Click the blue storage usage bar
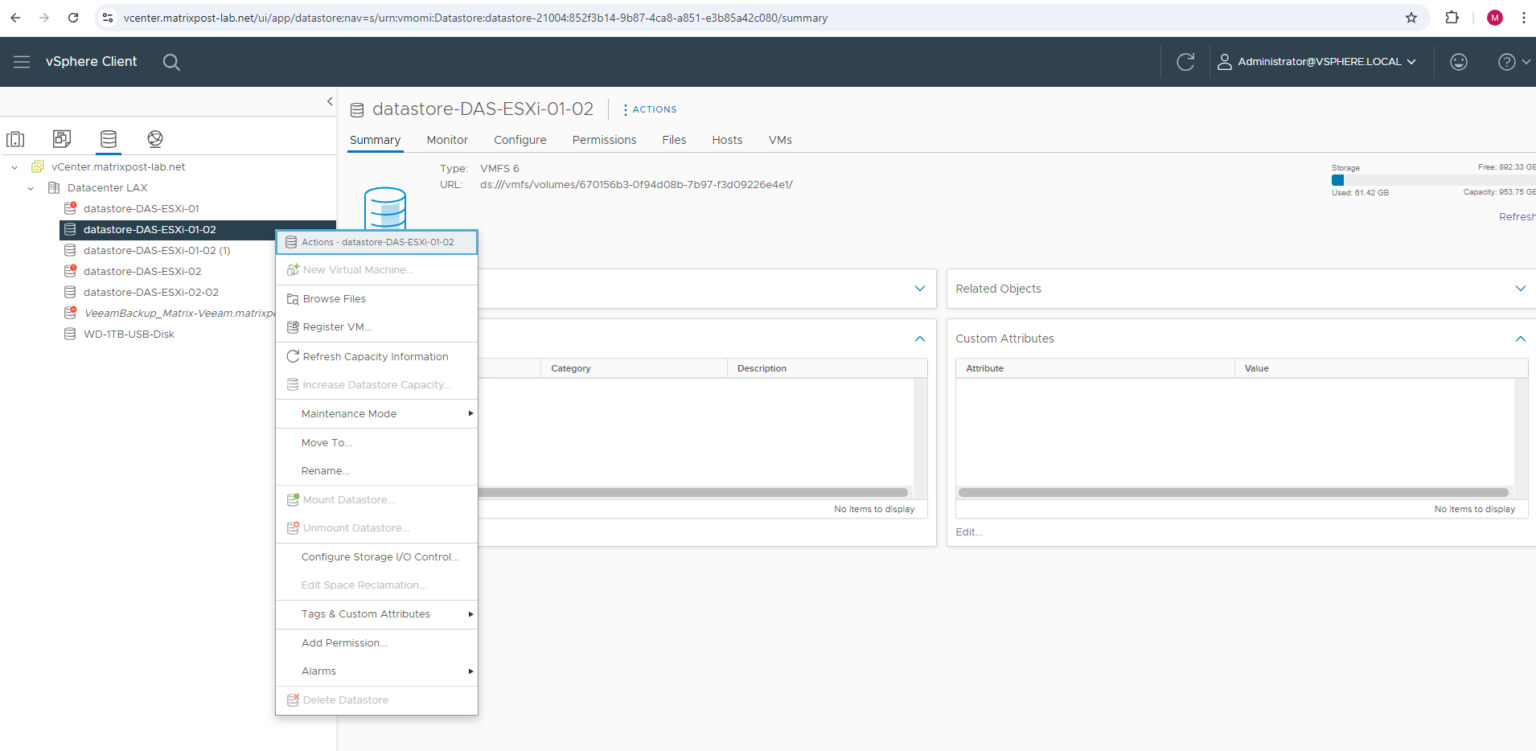 (x=1339, y=180)
